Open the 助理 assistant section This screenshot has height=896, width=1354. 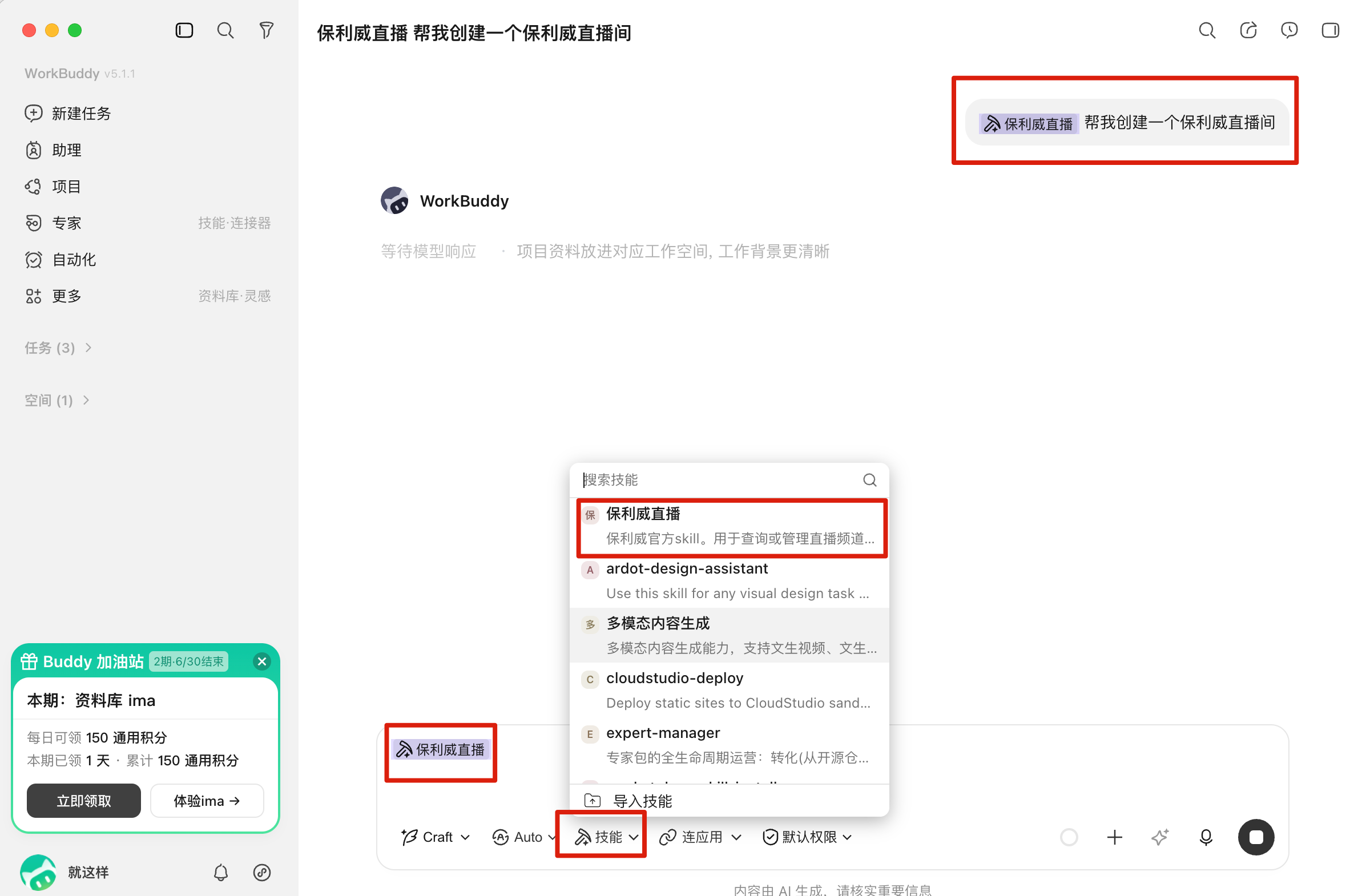point(53,150)
